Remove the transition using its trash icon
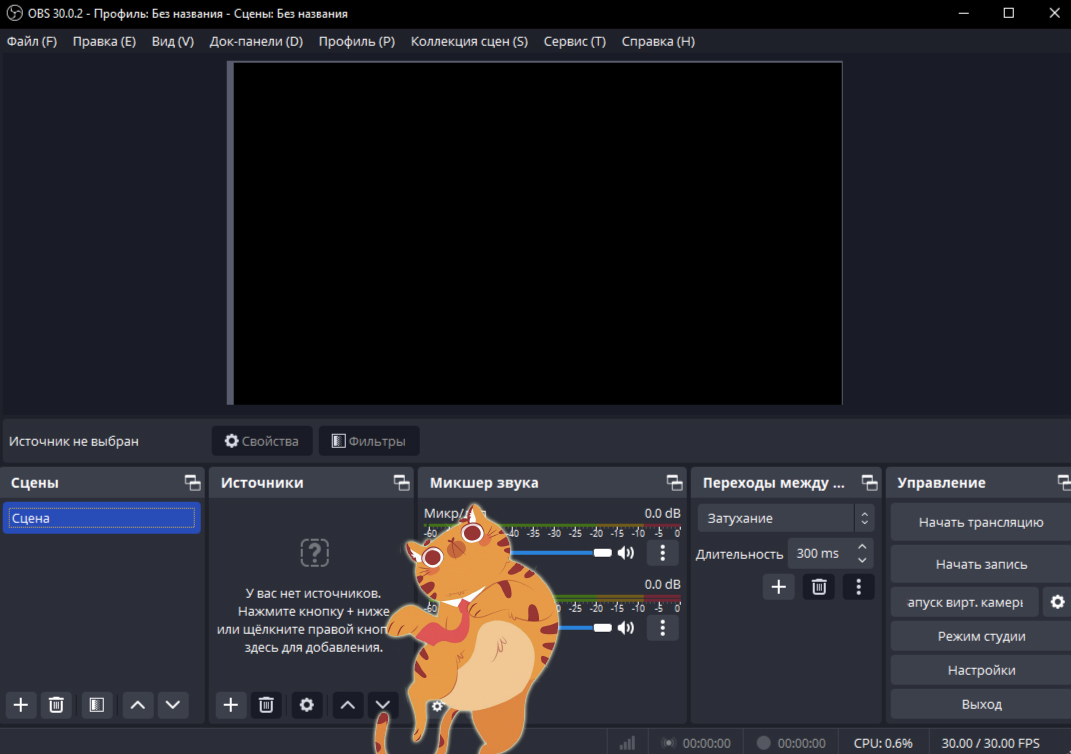 pos(818,587)
